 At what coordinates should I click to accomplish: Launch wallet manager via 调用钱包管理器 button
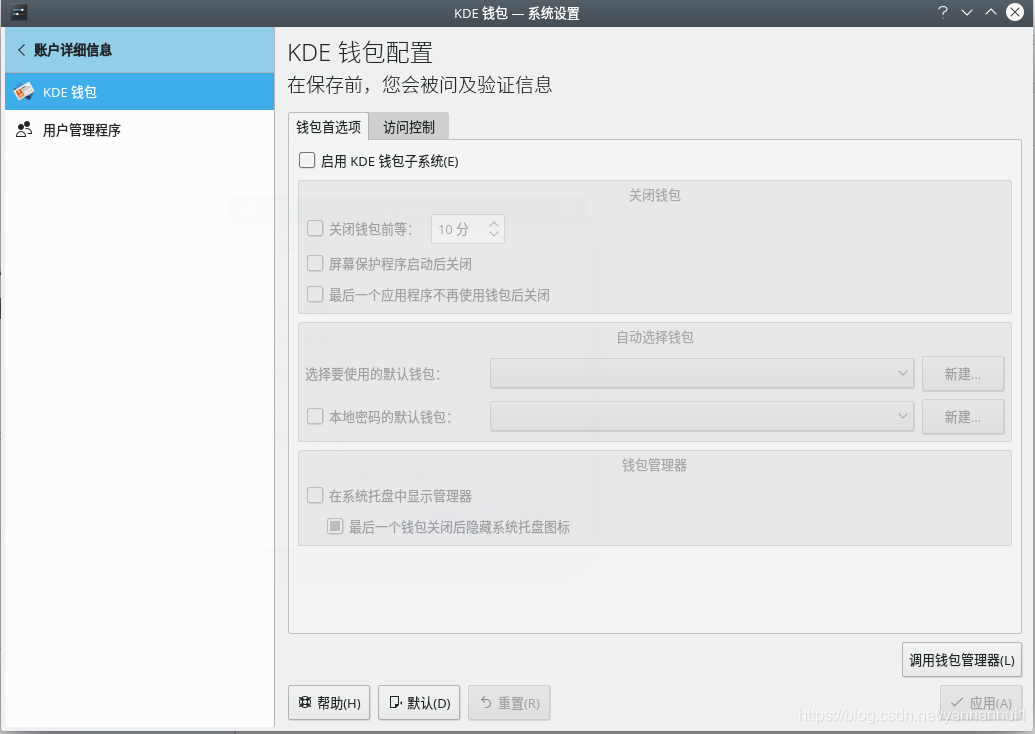(x=962, y=660)
